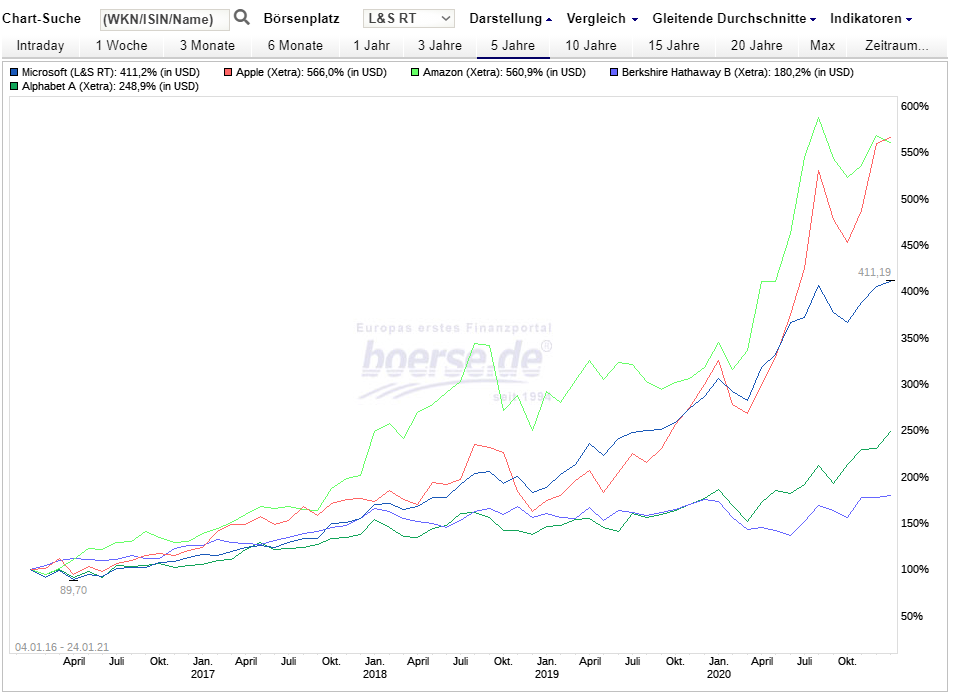This screenshot has width=953, height=696.
Task: Open the L&S RT Börsenplatz dropdown
Action: tap(408, 18)
